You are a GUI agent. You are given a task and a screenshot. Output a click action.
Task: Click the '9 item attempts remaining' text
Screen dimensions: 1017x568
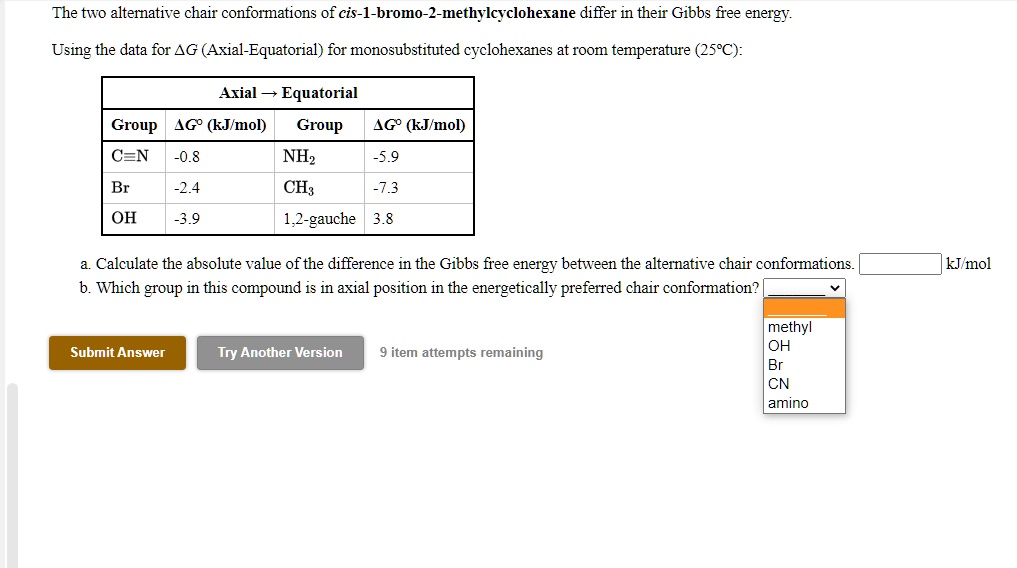coord(461,353)
